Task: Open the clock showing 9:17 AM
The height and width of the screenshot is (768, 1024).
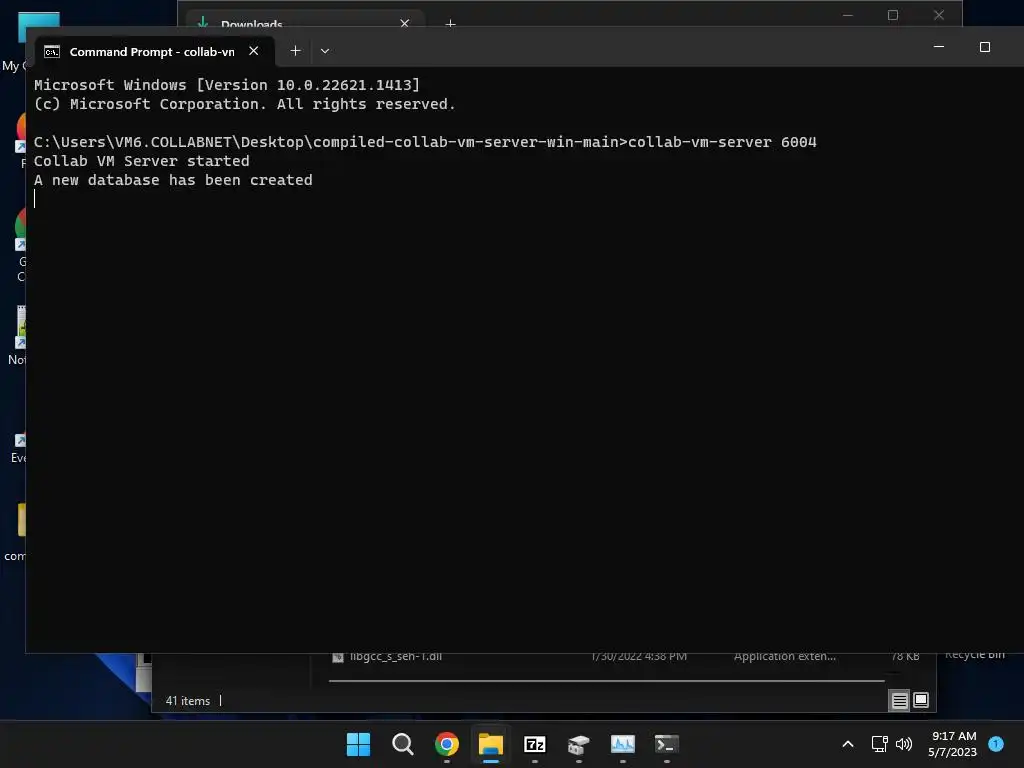Action: 953,744
